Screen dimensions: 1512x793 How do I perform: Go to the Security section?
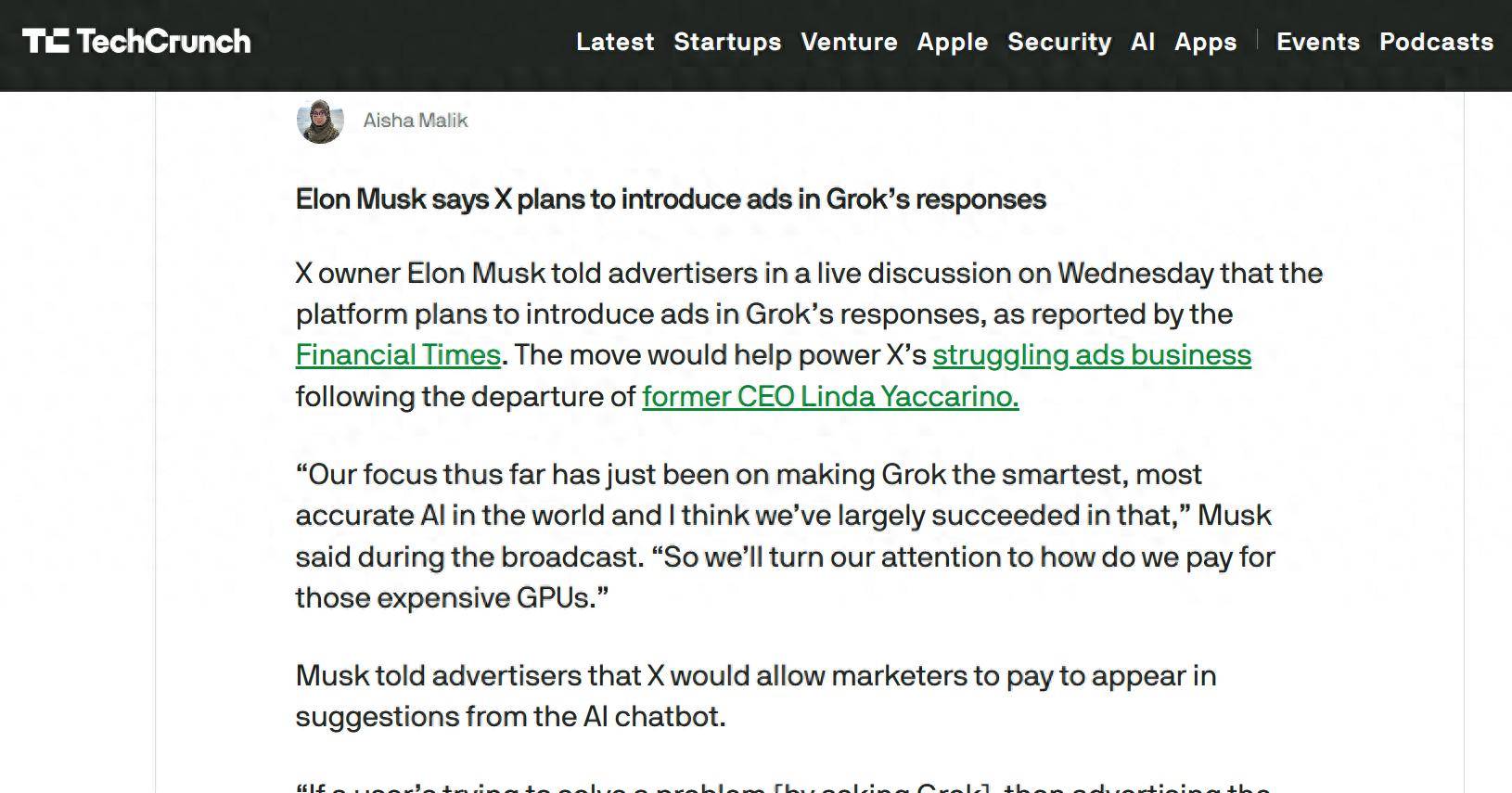[1059, 42]
